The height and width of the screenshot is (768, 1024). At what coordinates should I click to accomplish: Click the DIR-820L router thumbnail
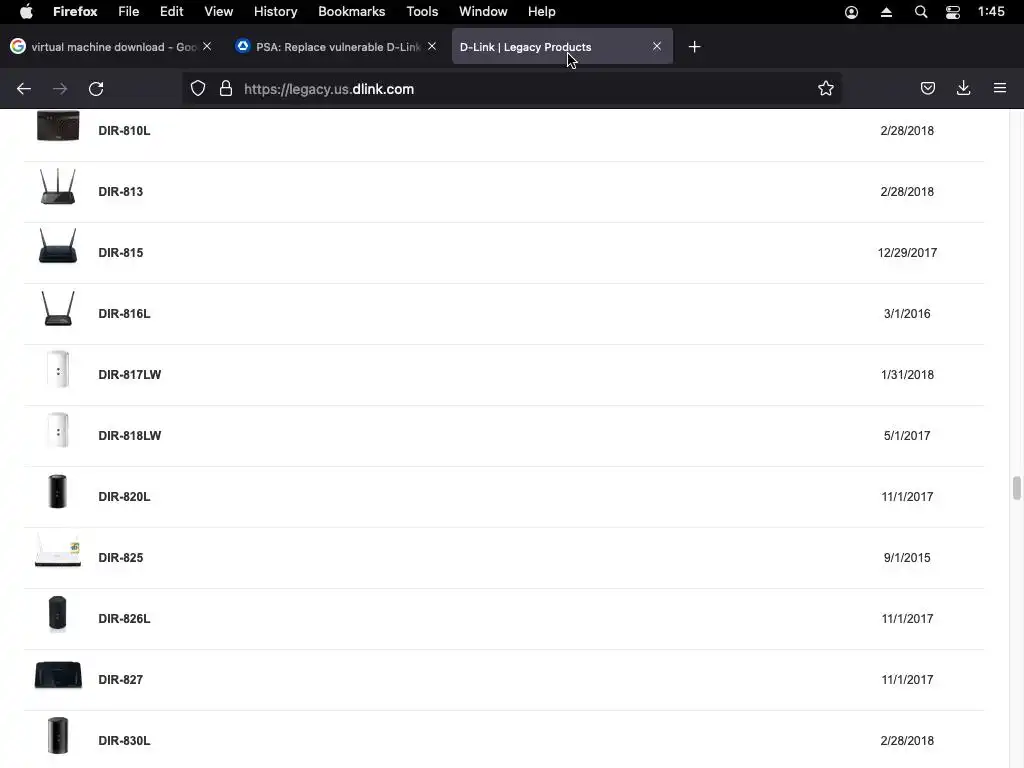58,491
